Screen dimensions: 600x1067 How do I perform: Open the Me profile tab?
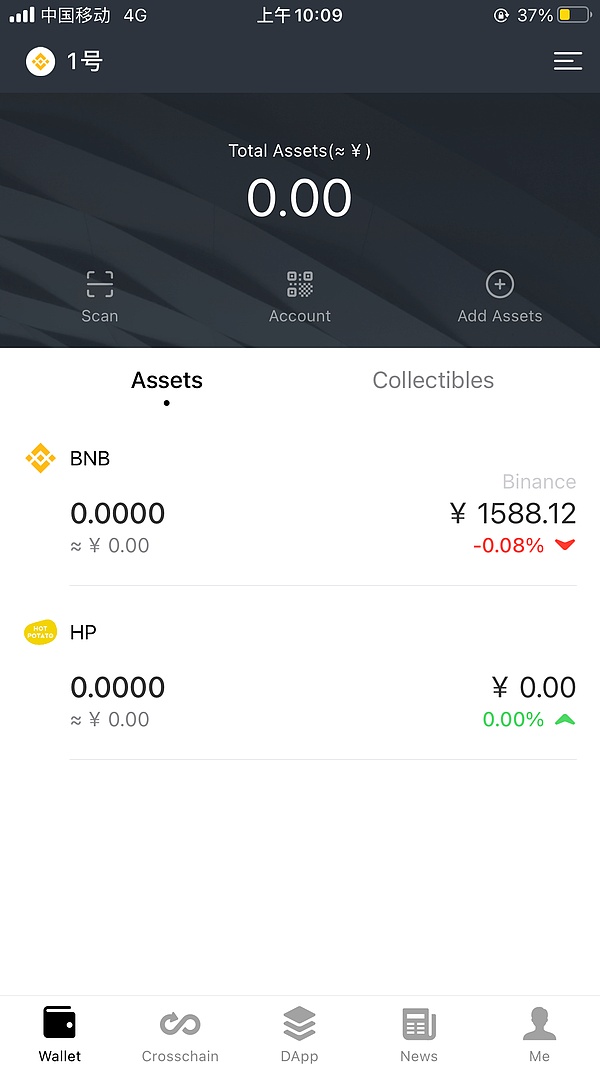tap(539, 1032)
